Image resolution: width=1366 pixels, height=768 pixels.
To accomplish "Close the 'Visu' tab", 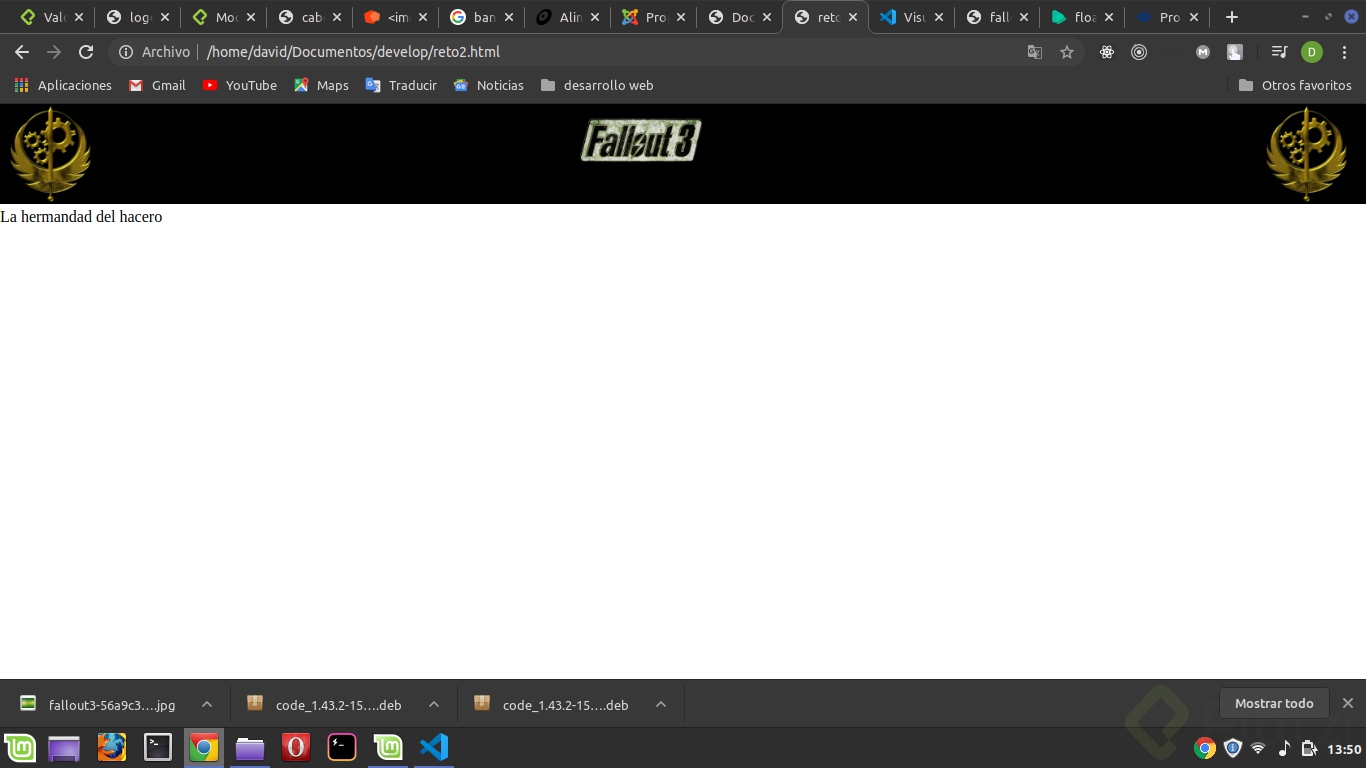I will (939, 17).
